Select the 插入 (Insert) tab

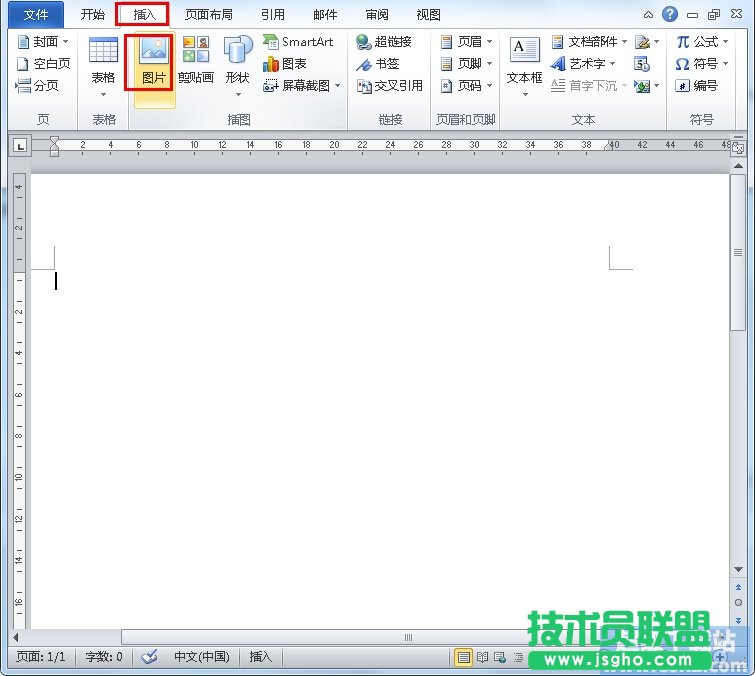(144, 15)
